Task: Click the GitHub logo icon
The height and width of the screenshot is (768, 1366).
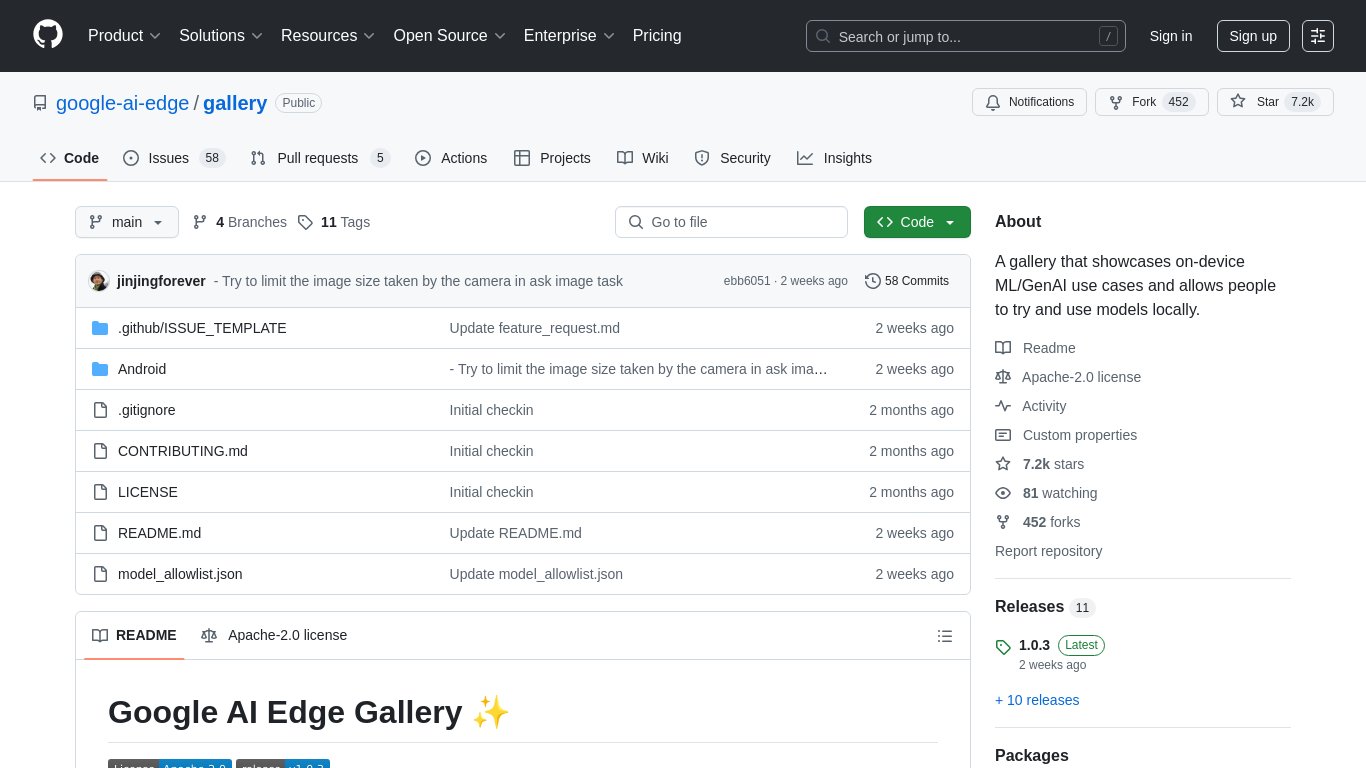Action: point(48,35)
